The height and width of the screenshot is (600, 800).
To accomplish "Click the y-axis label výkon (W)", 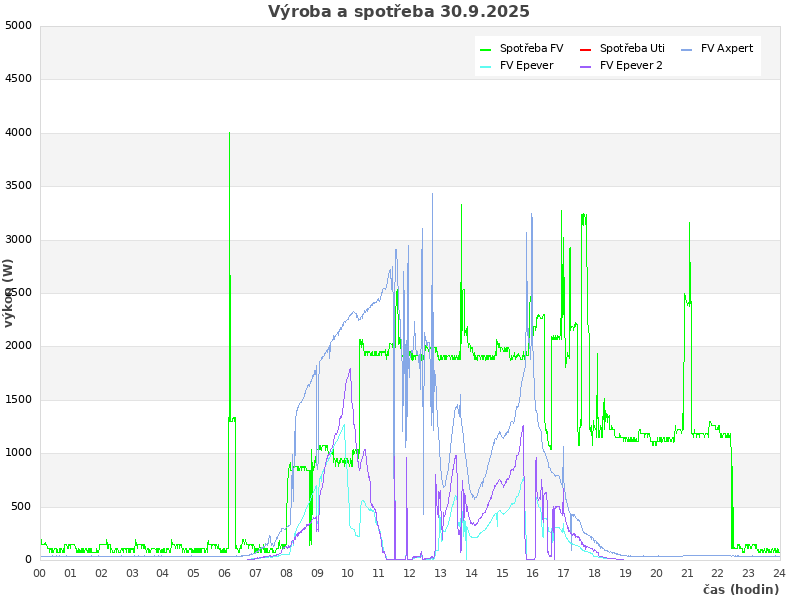I will (9, 292).
